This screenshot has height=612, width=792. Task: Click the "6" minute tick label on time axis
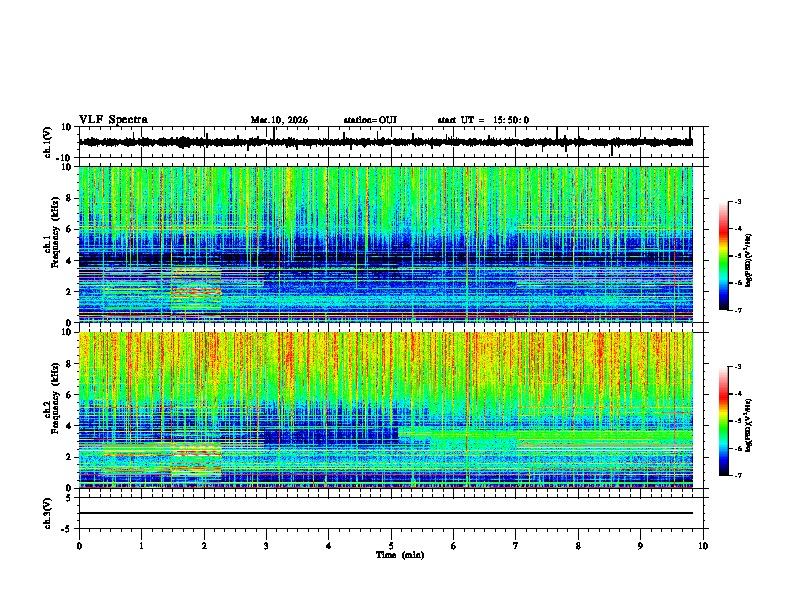(453, 546)
